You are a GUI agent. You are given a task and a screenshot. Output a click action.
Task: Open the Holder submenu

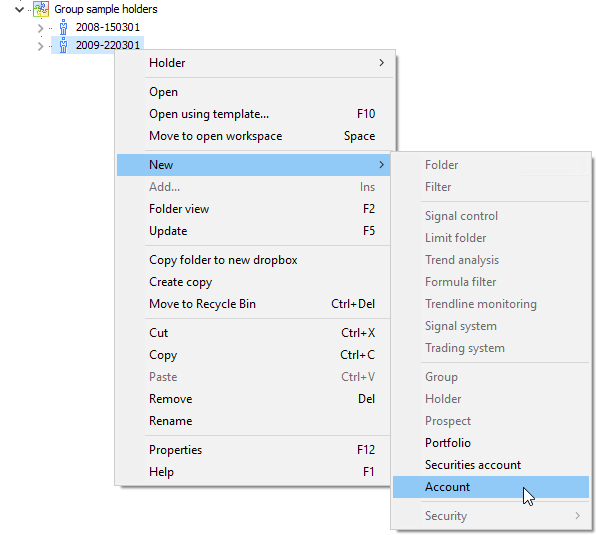254,63
